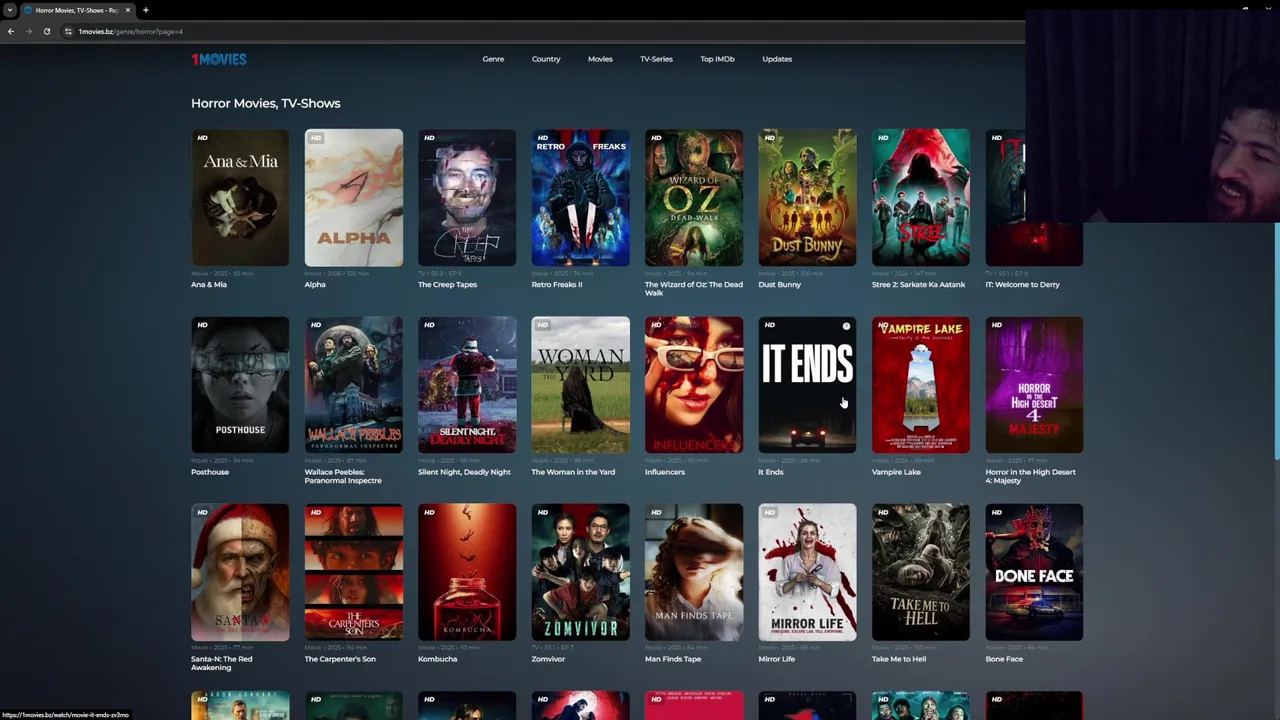Open The Carpenter's Son poster
Image resolution: width=1280 pixels, height=720 pixels.
[x=354, y=572]
